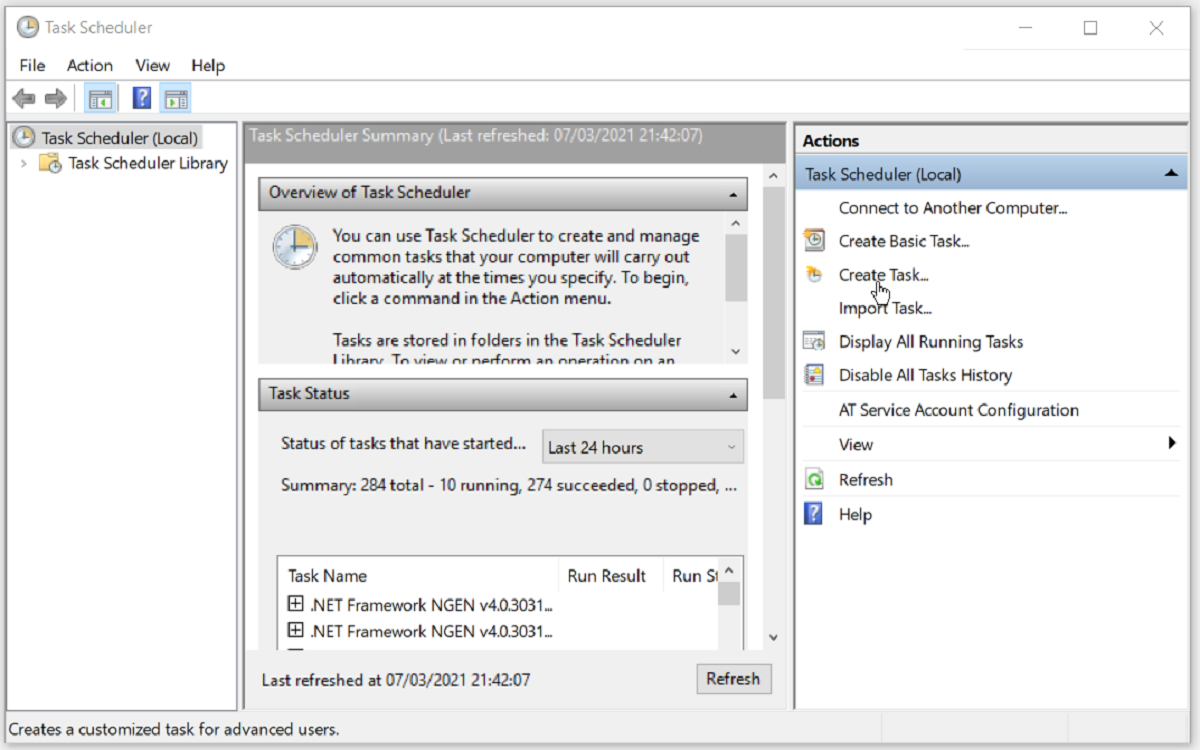Select Connect to Another Computer...

[x=953, y=208]
